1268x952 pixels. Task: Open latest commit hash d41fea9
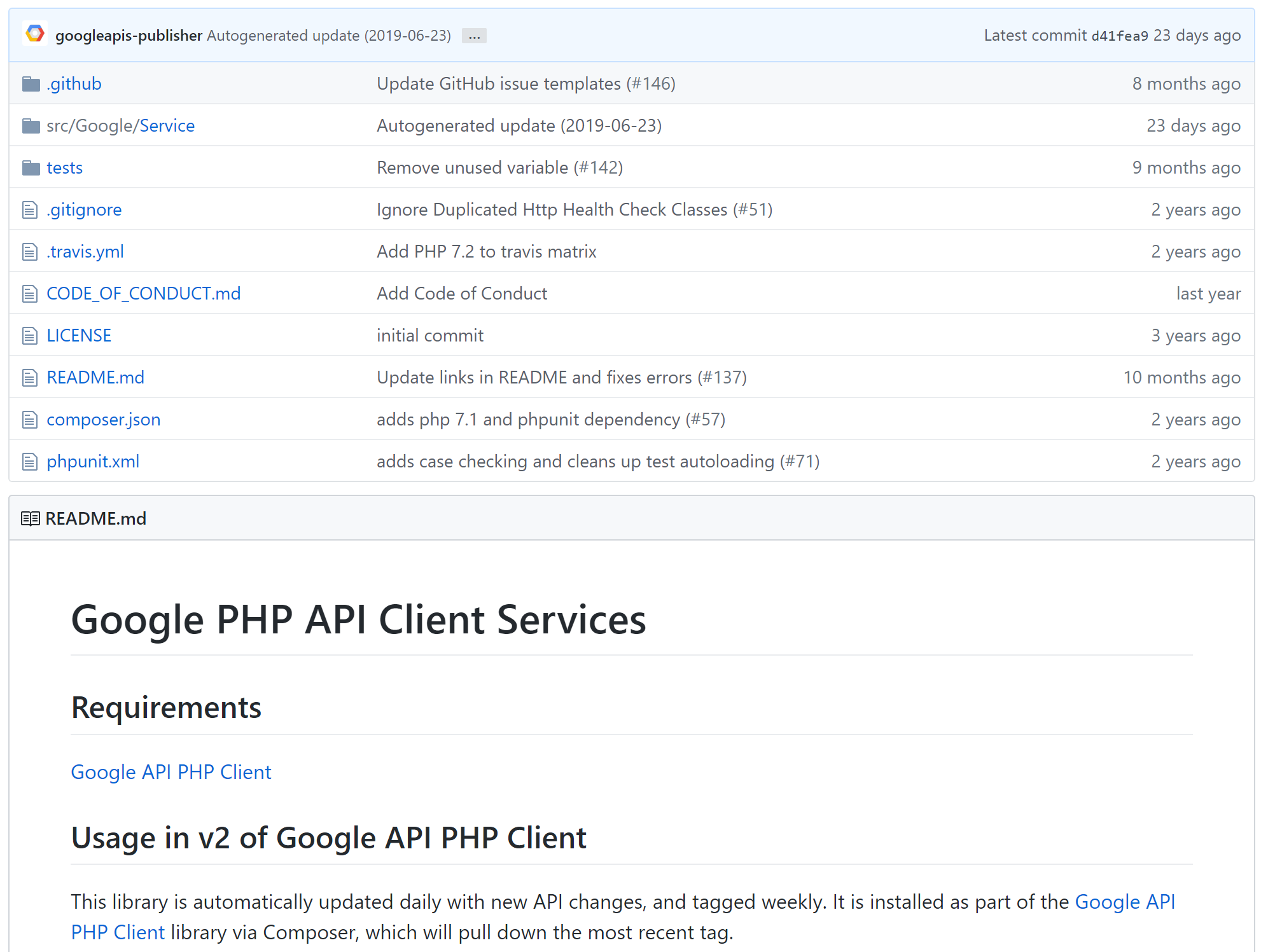[x=1119, y=36]
